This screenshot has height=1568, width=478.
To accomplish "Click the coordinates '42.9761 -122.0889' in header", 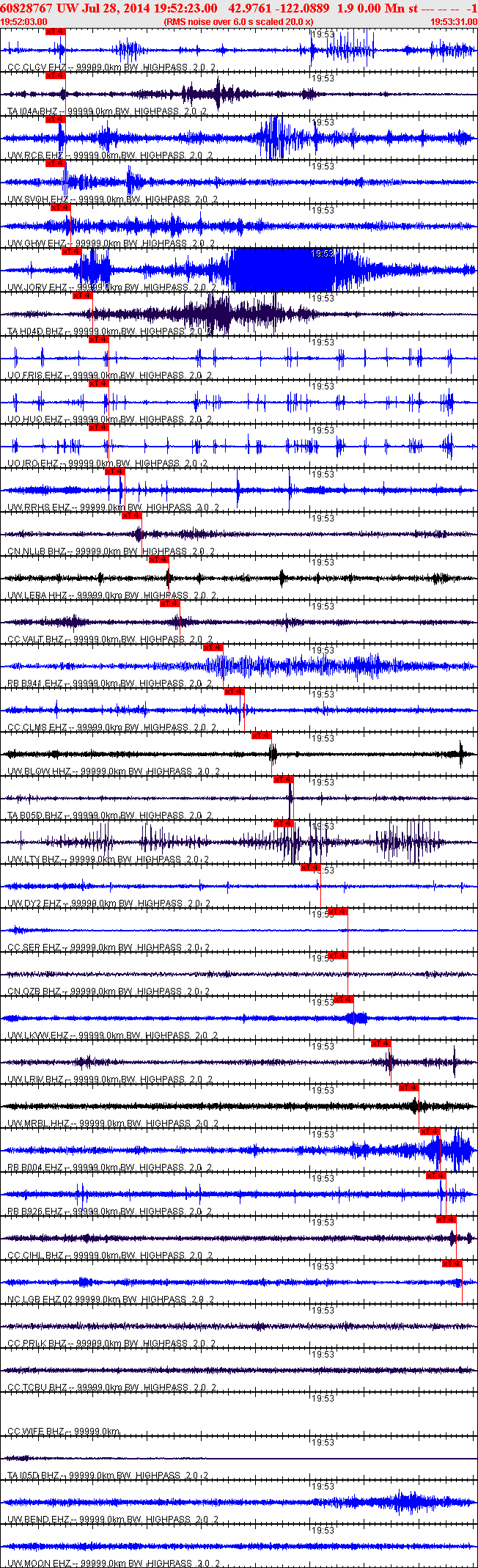I will tap(279, 8).
